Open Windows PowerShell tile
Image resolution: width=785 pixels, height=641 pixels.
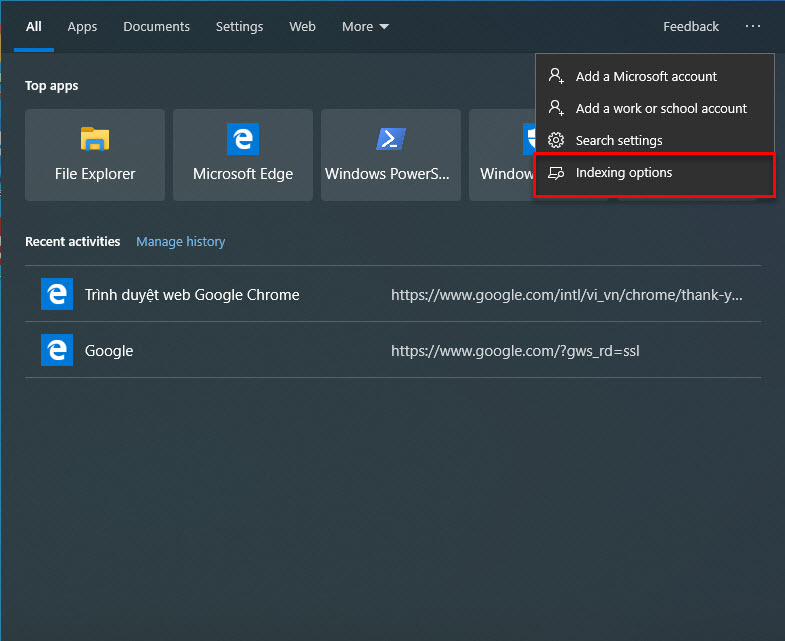tap(390, 155)
